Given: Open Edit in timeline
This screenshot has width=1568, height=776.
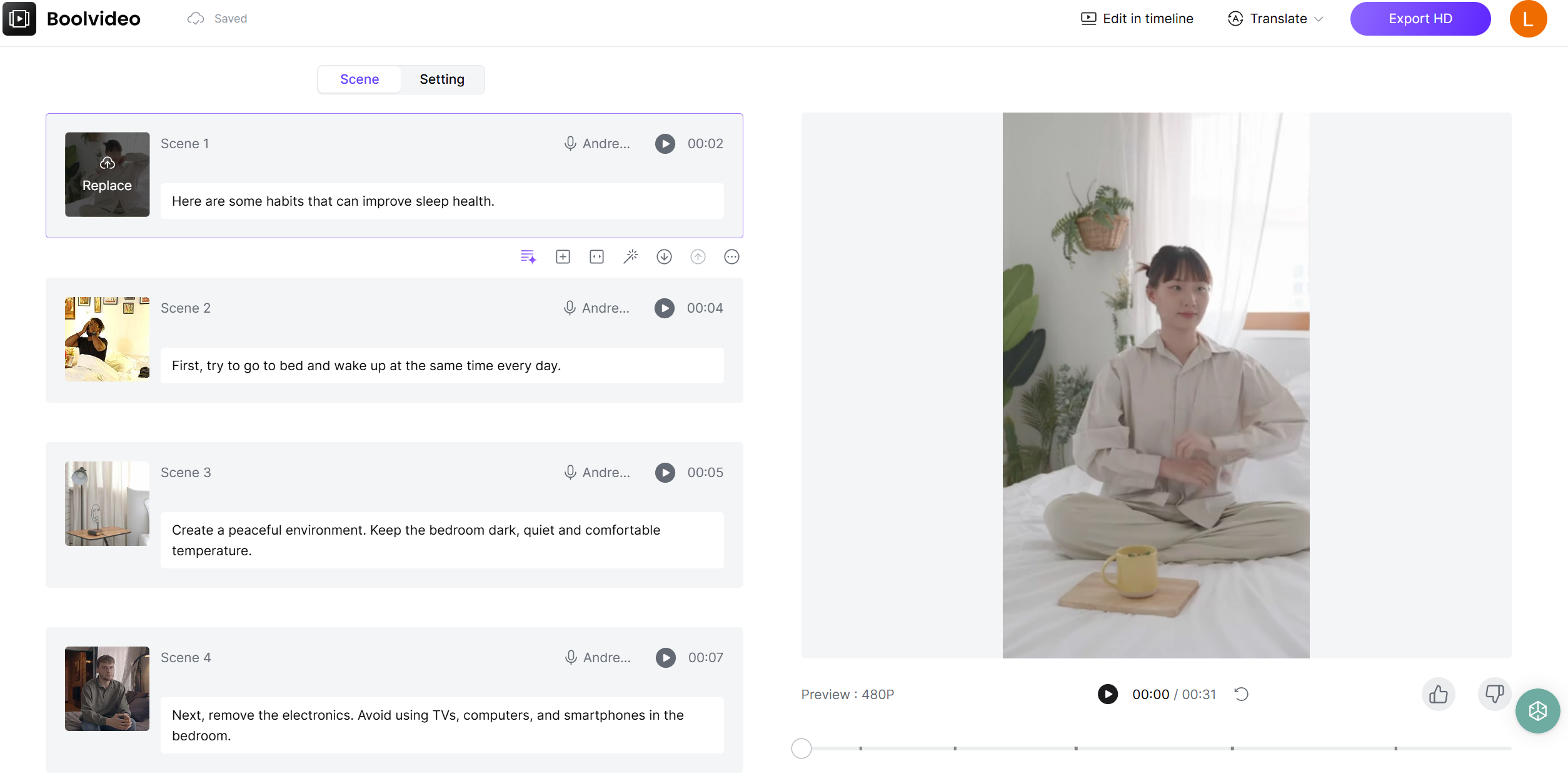Looking at the screenshot, I should (1137, 19).
